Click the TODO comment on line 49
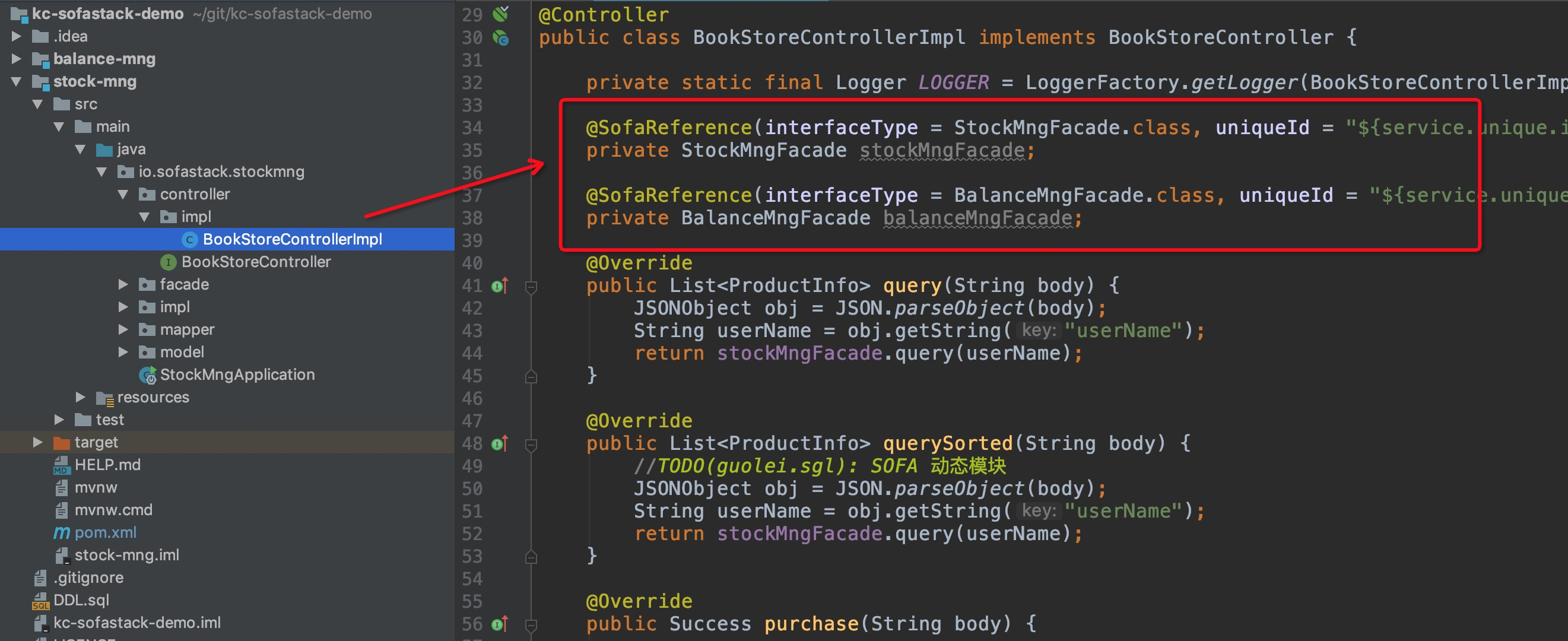The width and height of the screenshot is (1568, 641). 819,467
